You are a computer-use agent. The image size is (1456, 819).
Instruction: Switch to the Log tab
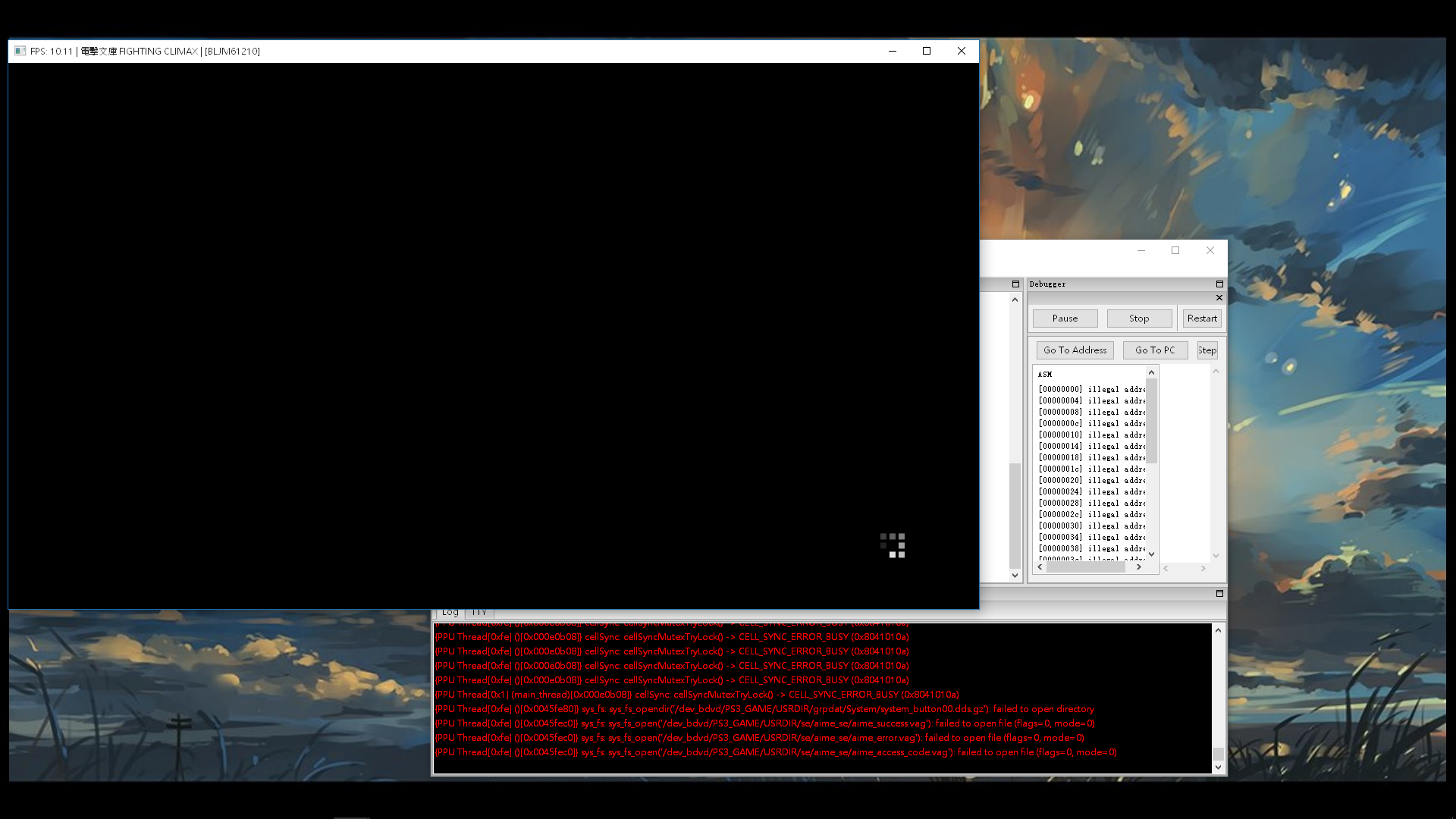click(450, 613)
